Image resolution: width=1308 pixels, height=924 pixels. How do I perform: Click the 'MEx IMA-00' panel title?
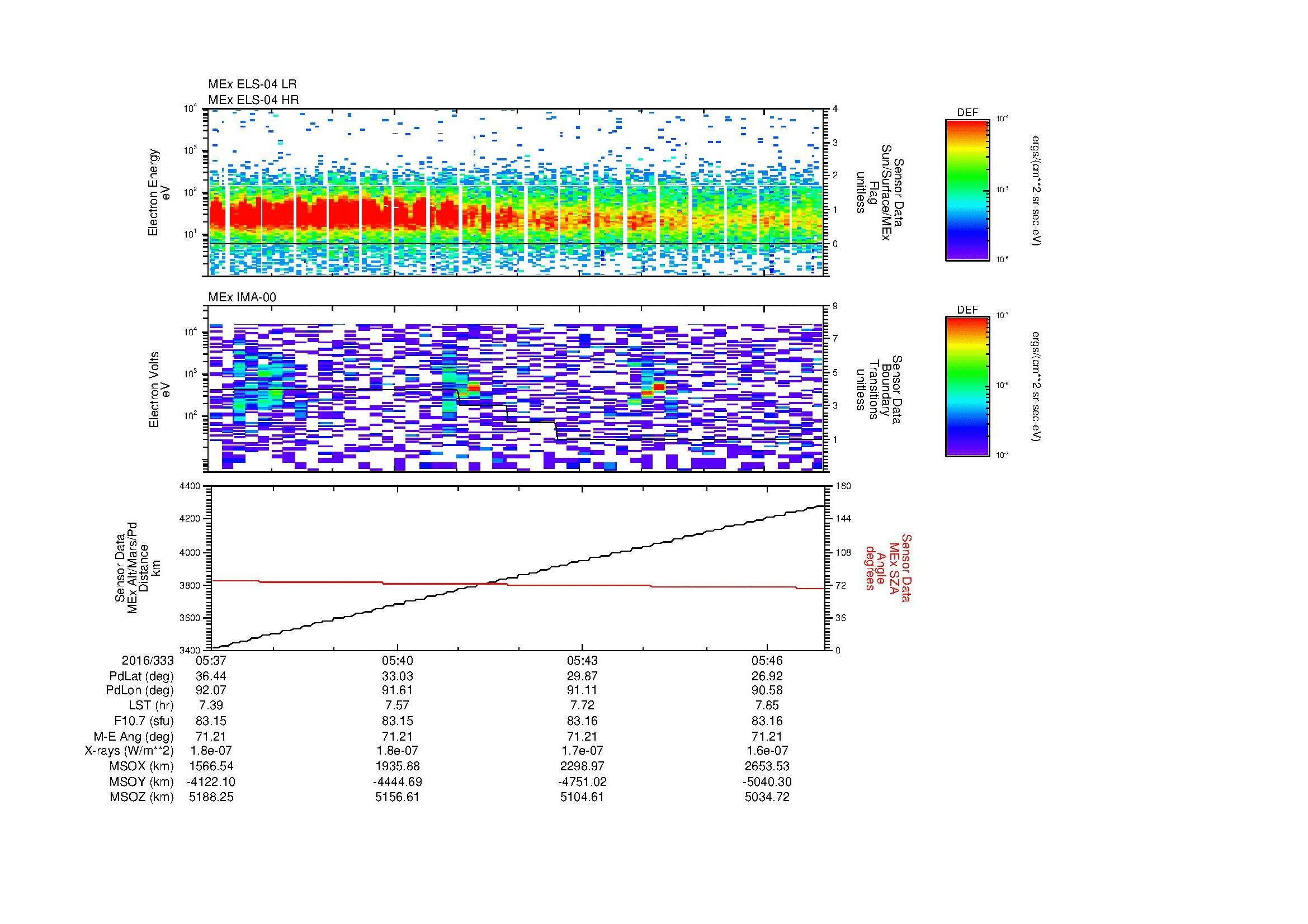pos(242,297)
